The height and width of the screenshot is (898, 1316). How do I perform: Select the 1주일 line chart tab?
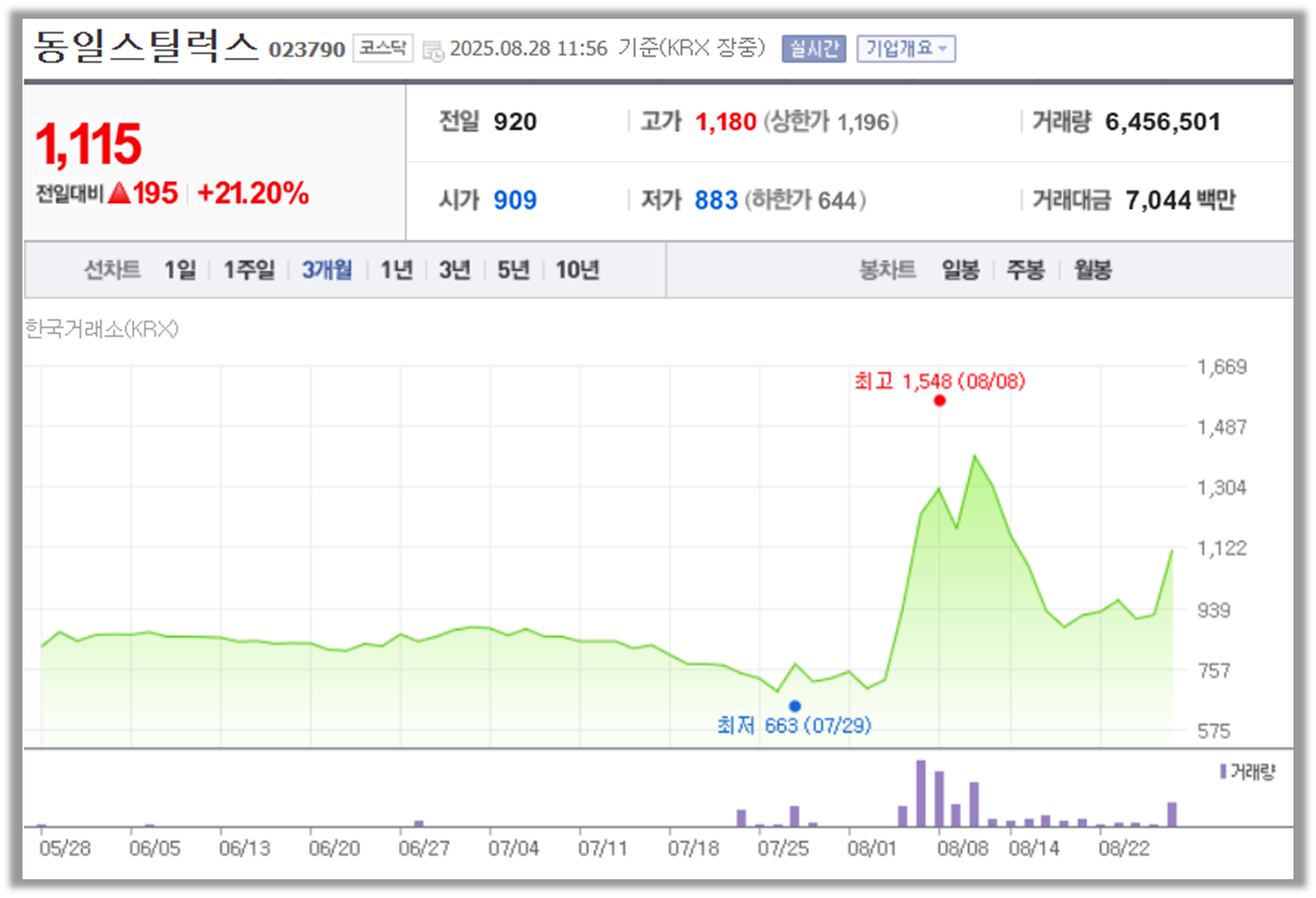click(249, 270)
